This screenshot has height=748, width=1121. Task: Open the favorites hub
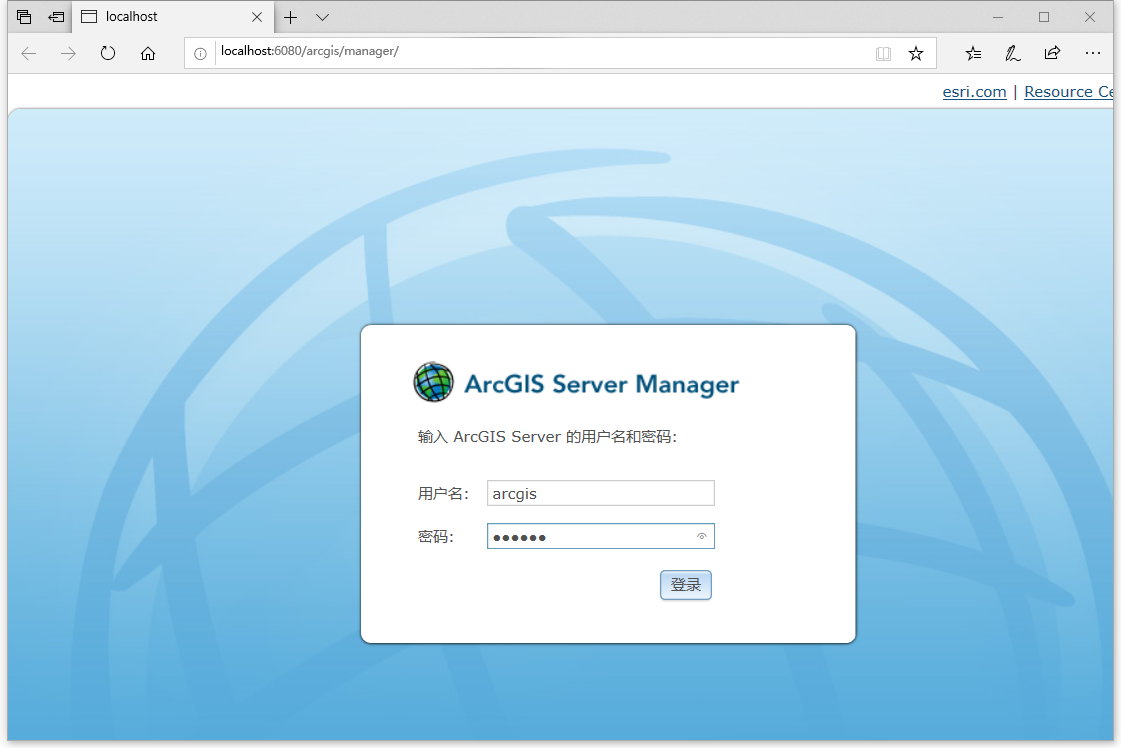(x=973, y=53)
